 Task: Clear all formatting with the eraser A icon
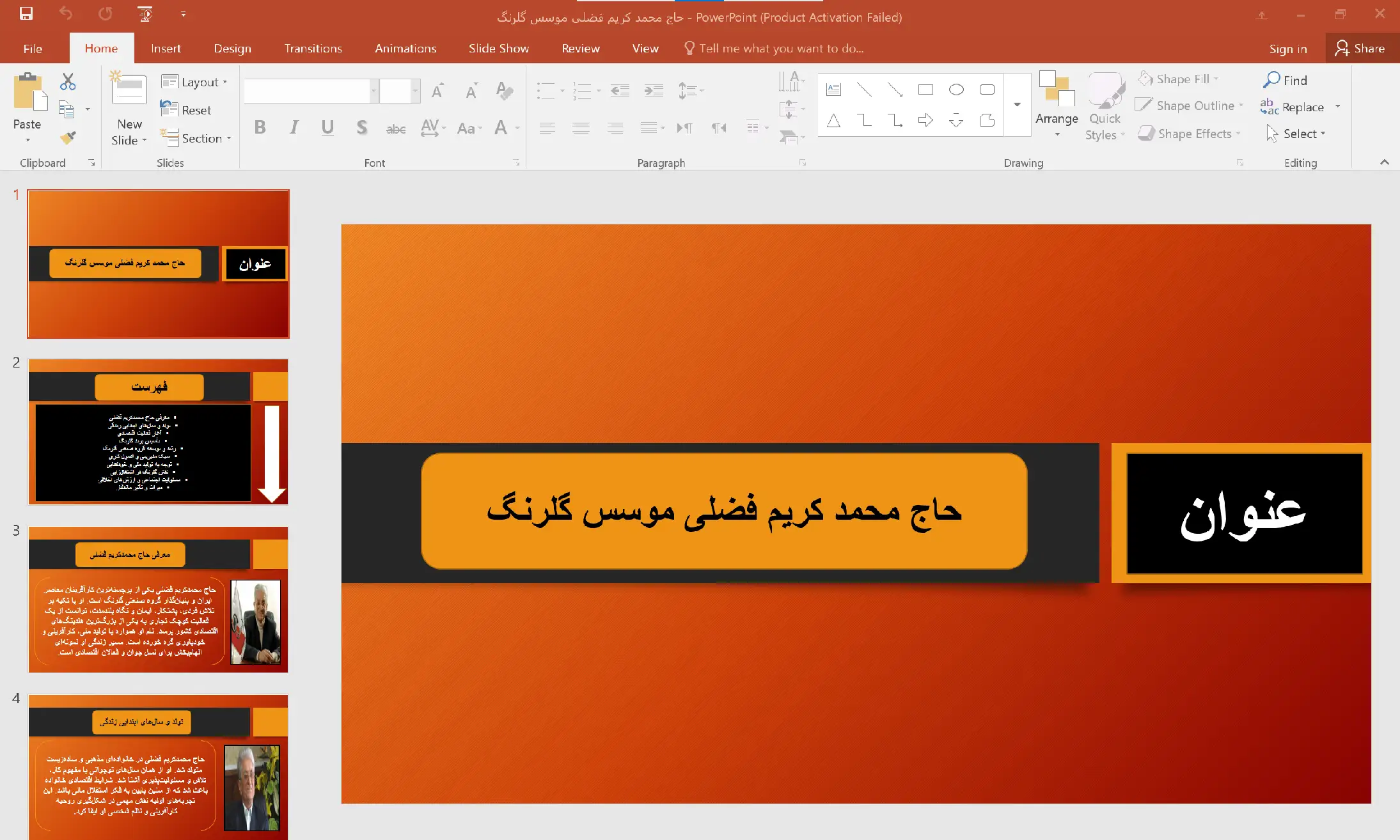click(x=505, y=91)
